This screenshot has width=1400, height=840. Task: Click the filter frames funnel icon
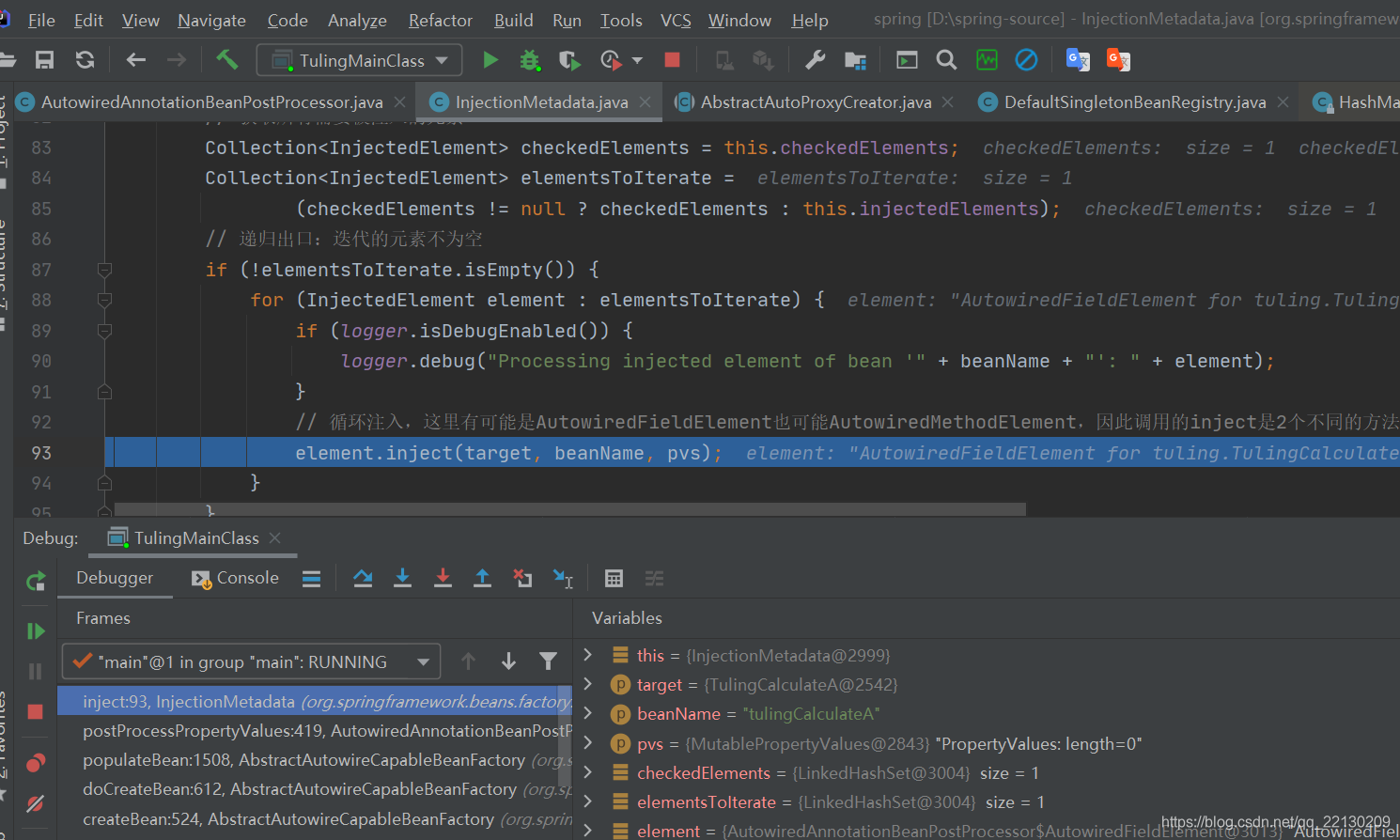(548, 661)
